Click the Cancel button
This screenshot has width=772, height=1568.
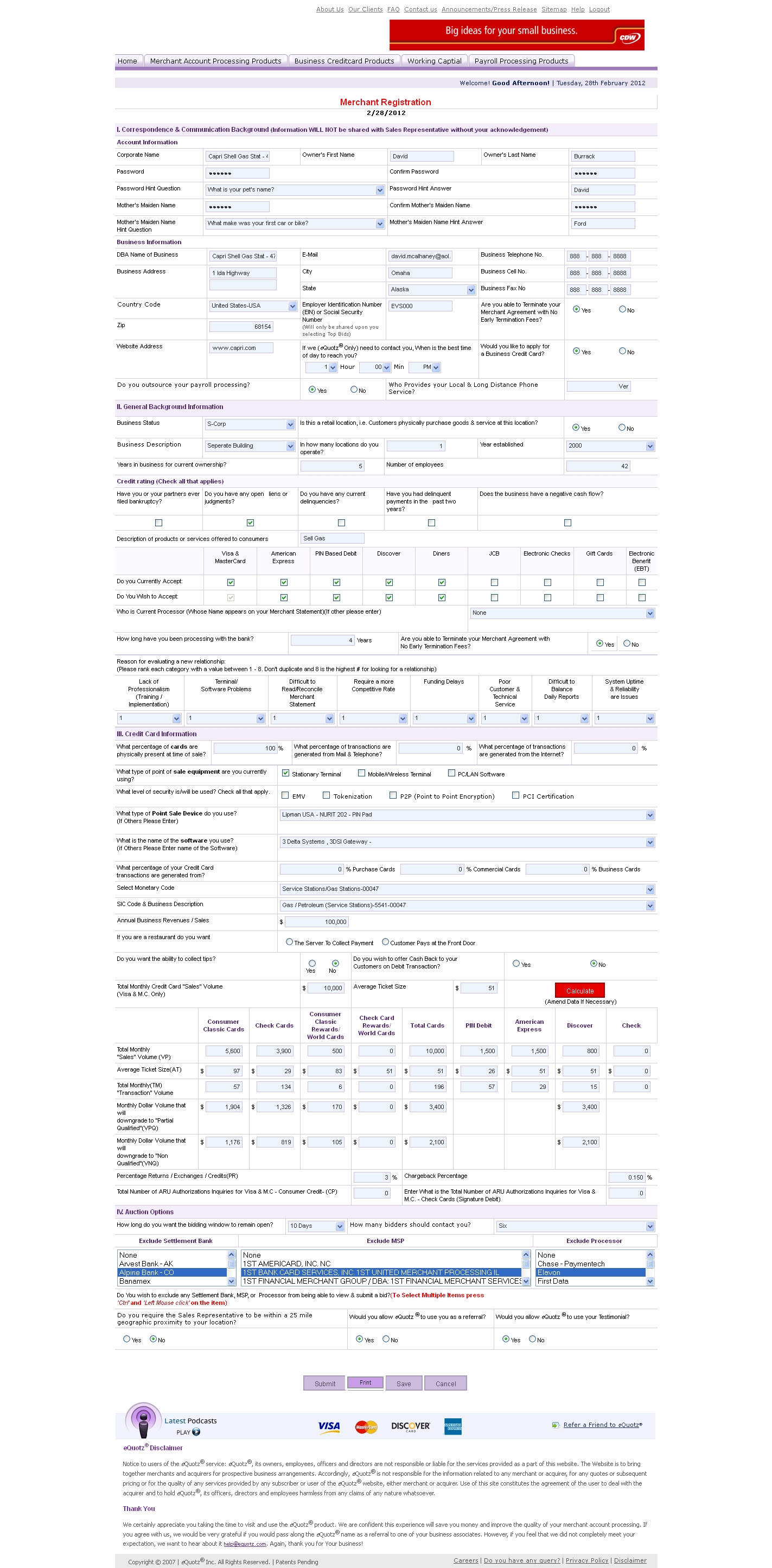(x=445, y=1384)
